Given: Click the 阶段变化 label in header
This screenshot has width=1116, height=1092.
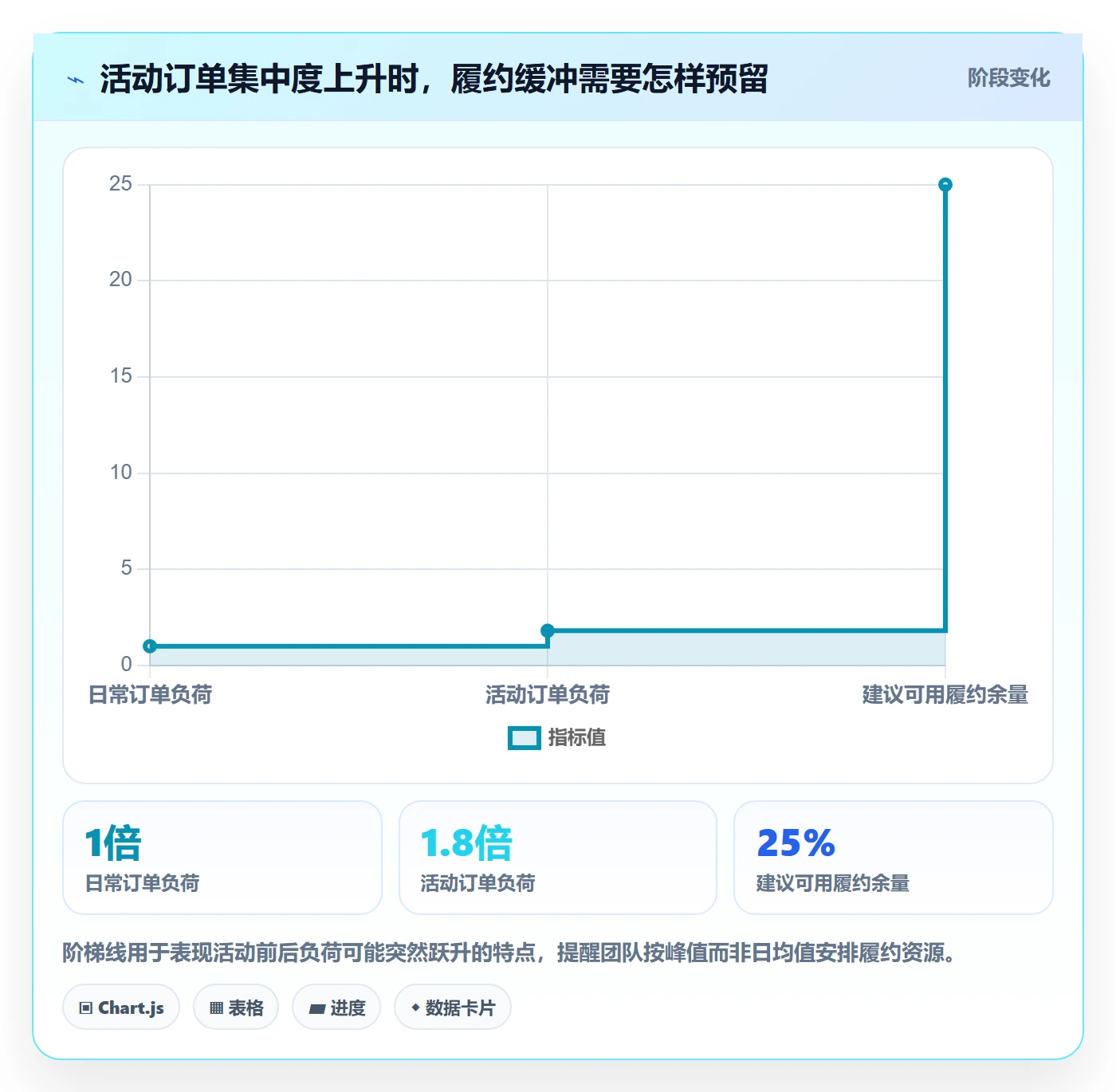Looking at the screenshot, I should pos(1008,78).
